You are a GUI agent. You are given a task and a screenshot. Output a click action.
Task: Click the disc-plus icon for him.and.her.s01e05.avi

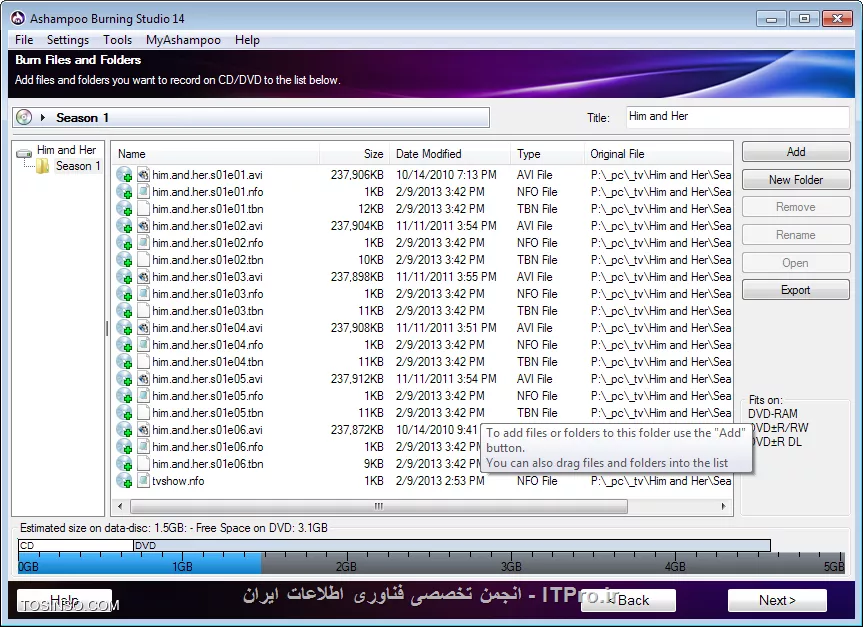click(124, 379)
